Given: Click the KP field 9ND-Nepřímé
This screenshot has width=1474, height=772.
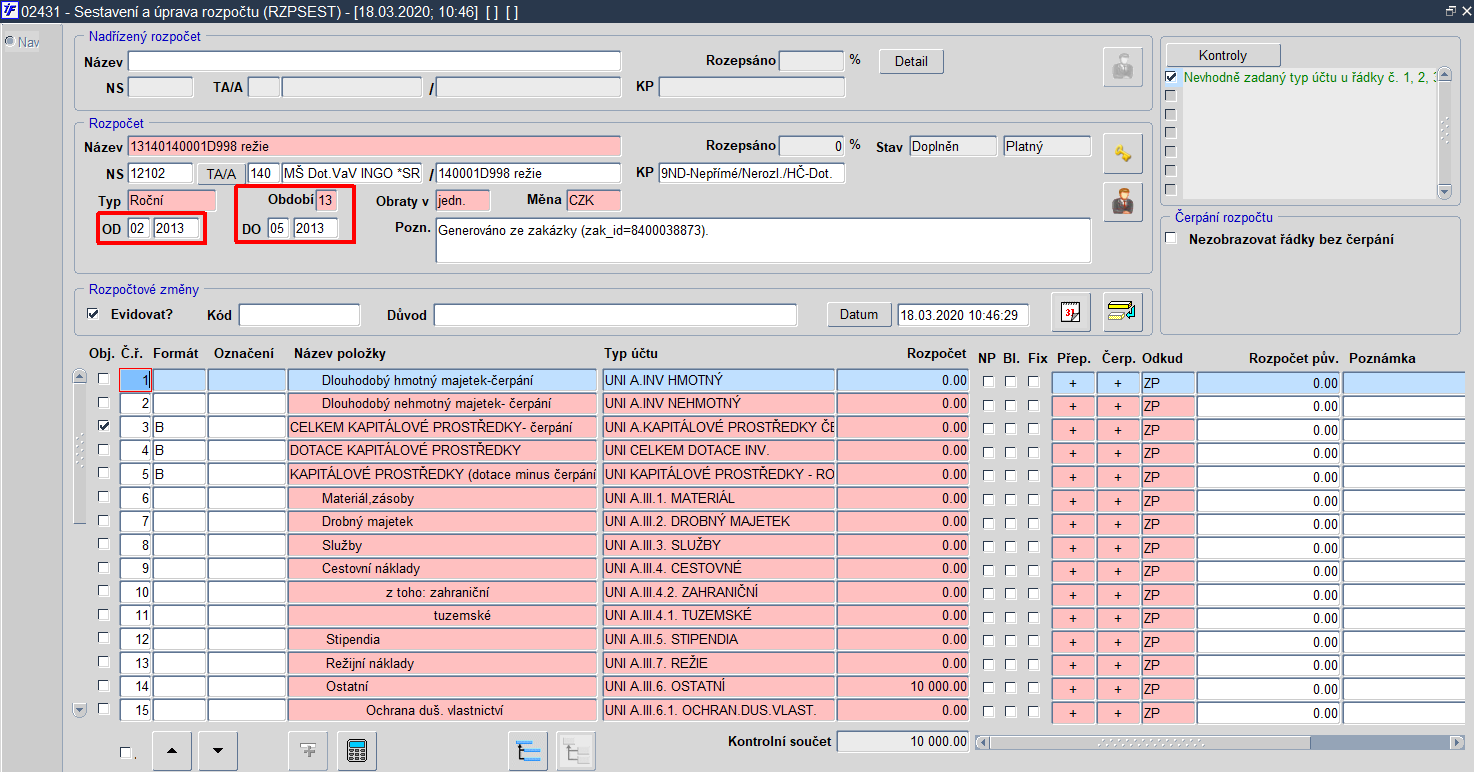Looking at the screenshot, I should tap(752, 173).
